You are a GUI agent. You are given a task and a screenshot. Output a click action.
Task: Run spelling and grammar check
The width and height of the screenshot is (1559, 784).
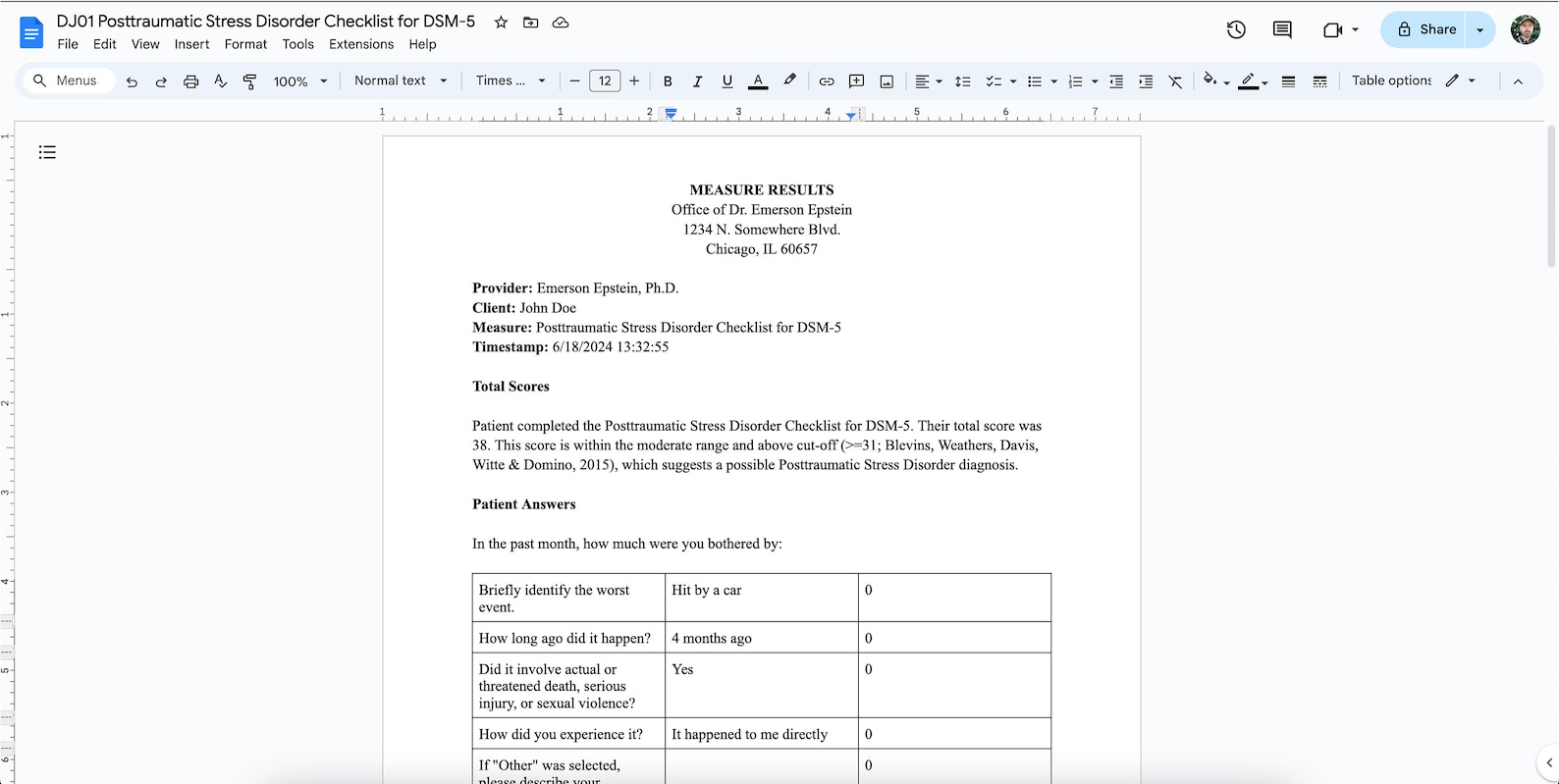coord(220,81)
